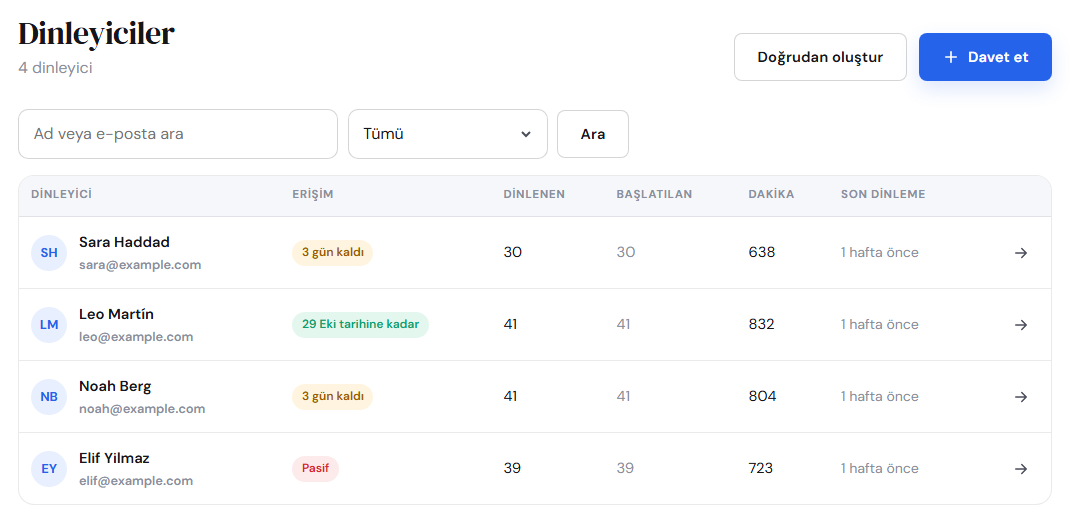1070x530 pixels.
Task: Select the name Elif Yilmaz
Action: point(114,458)
